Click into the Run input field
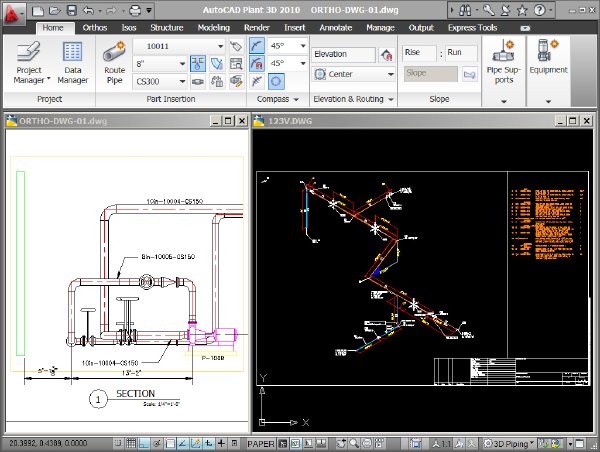The image size is (600, 452). pos(461,53)
